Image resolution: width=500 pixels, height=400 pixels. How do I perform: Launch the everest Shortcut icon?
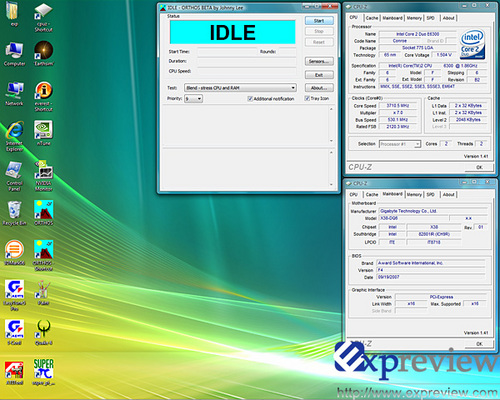(44, 96)
